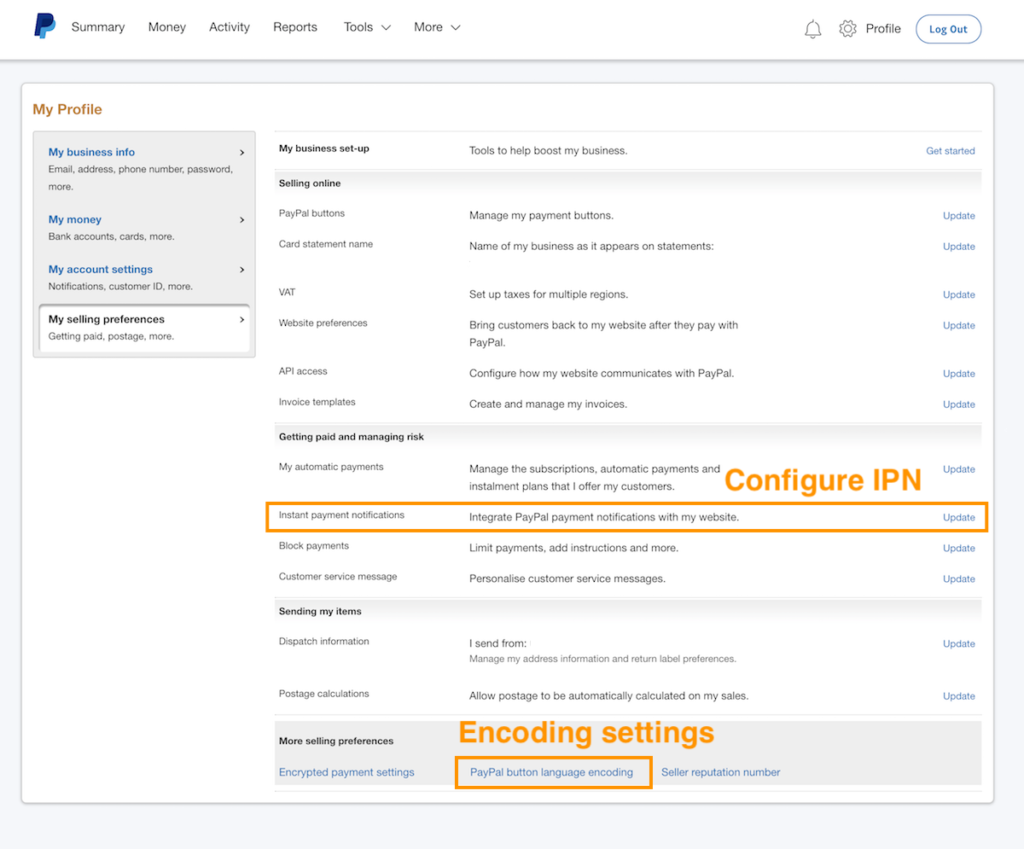Open the Activity menu item

pyautogui.click(x=229, y=27)
